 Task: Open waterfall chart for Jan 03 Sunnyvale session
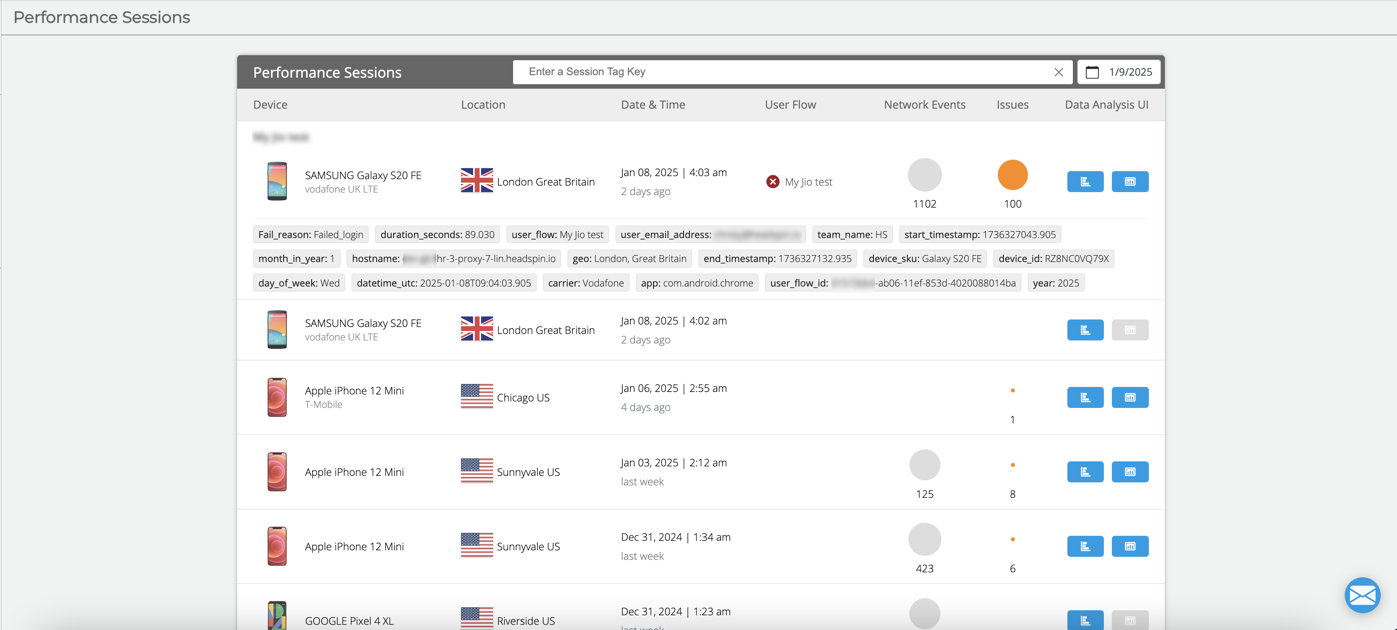[1085, 472]
